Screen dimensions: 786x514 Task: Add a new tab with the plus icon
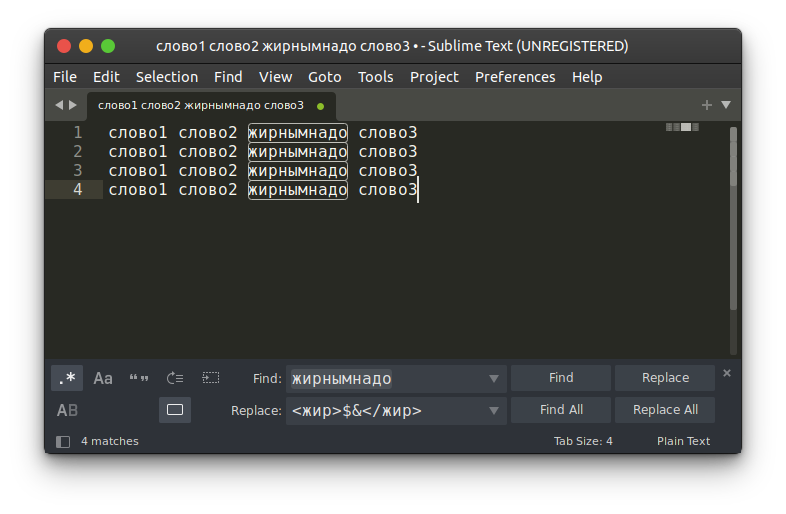(x=707, y=105)
